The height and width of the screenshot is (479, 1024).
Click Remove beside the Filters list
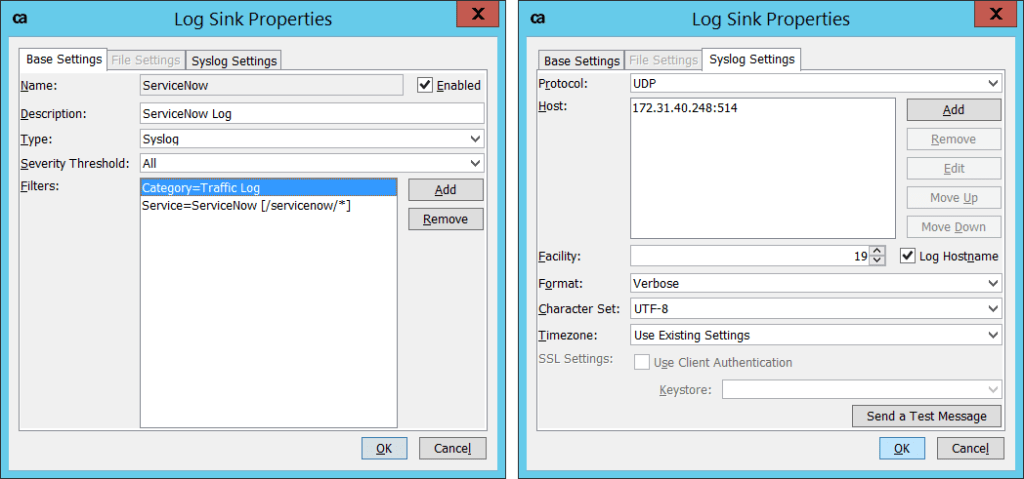tap(445, 219)
